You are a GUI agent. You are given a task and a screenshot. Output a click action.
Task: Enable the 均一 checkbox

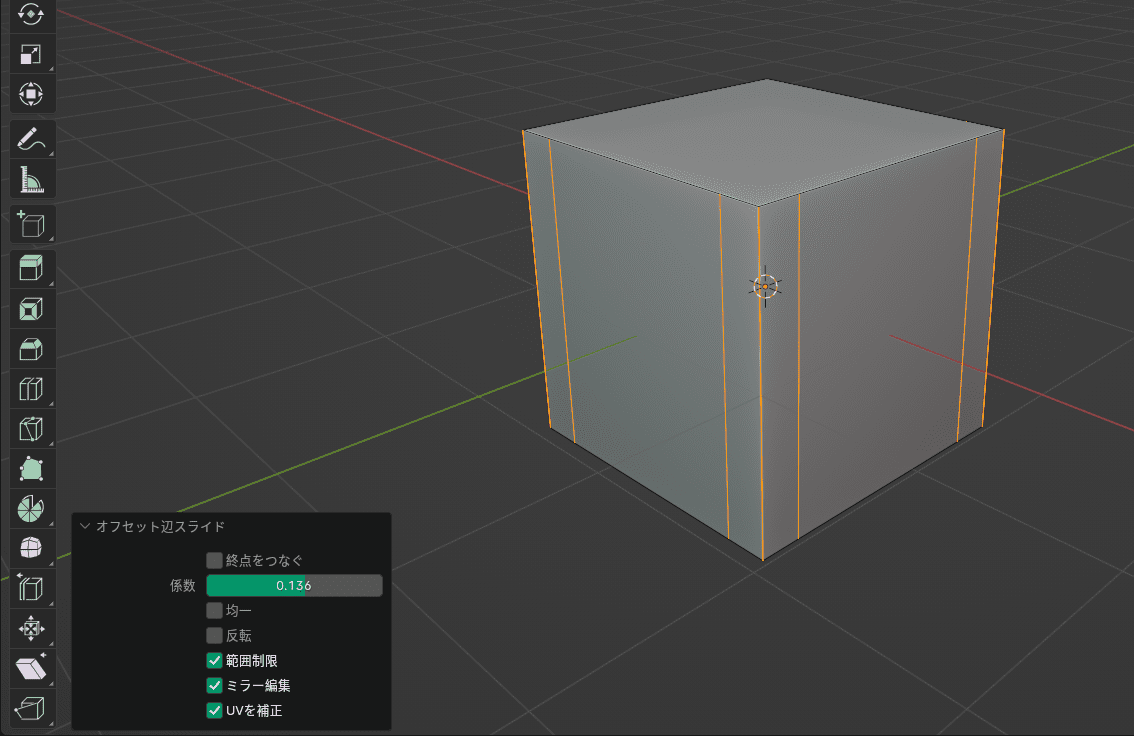214,610
